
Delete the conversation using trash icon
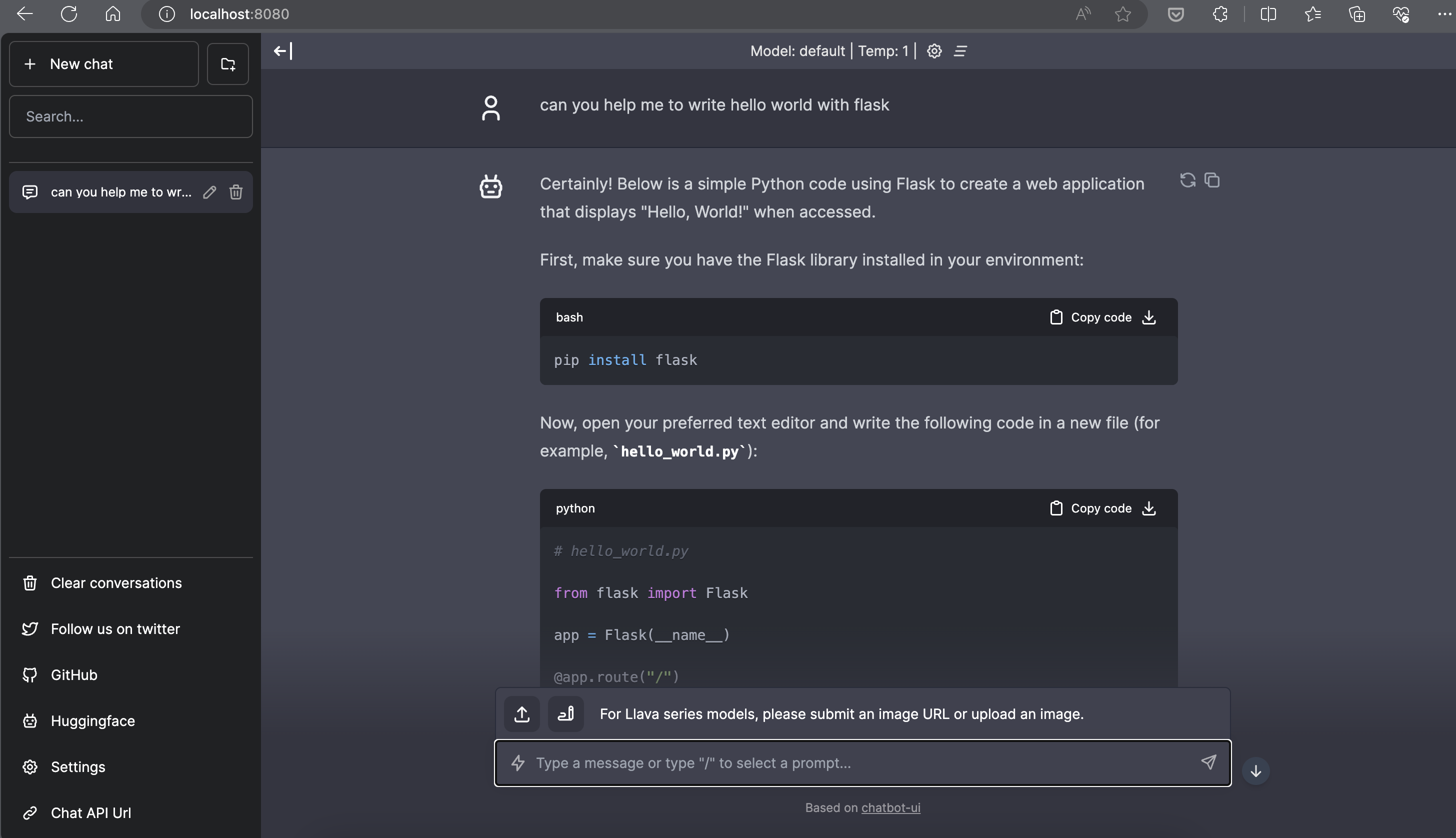[235, 192]
